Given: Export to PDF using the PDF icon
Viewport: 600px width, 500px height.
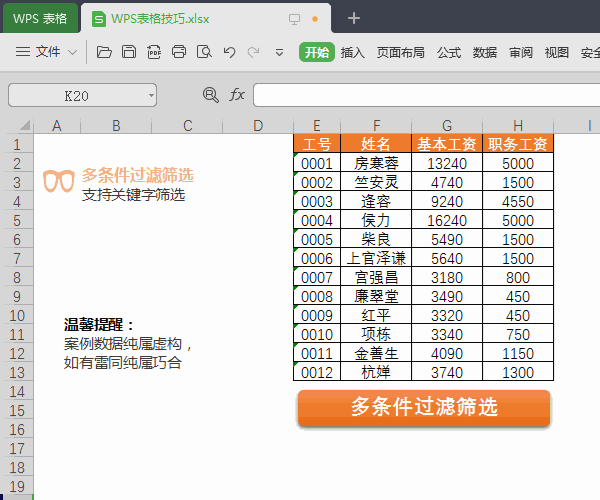Looking at the screenshot, I should (154, 52).
